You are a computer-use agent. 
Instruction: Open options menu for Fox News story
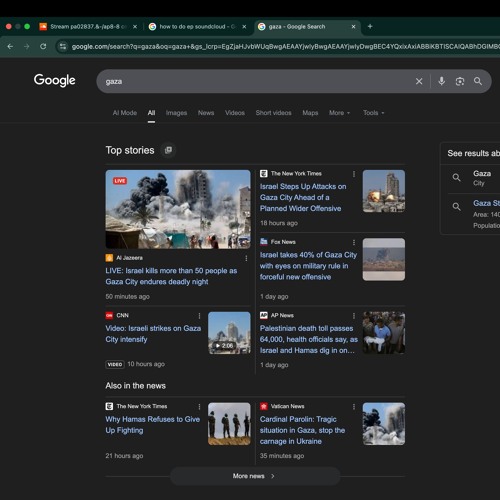(354, 242)
